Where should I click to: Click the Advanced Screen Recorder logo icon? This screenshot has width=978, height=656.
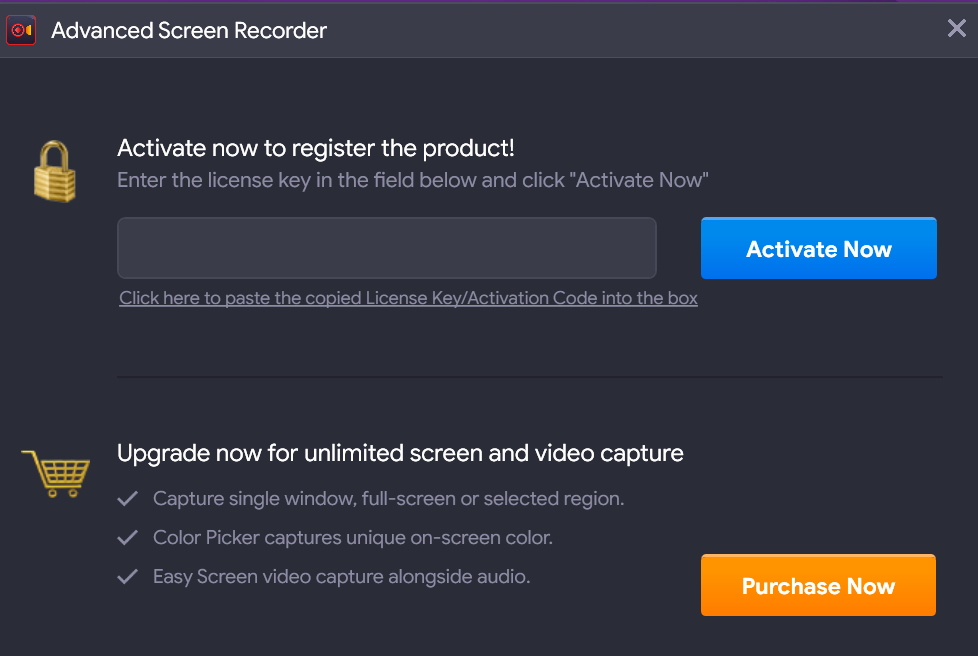tap(21, 31)
